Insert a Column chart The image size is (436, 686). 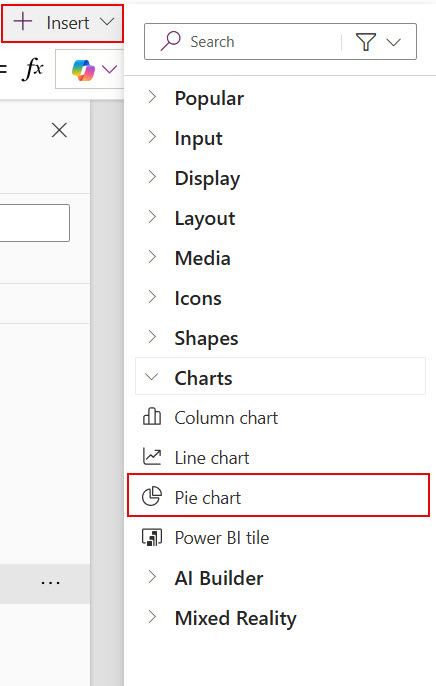coord(280,418)
